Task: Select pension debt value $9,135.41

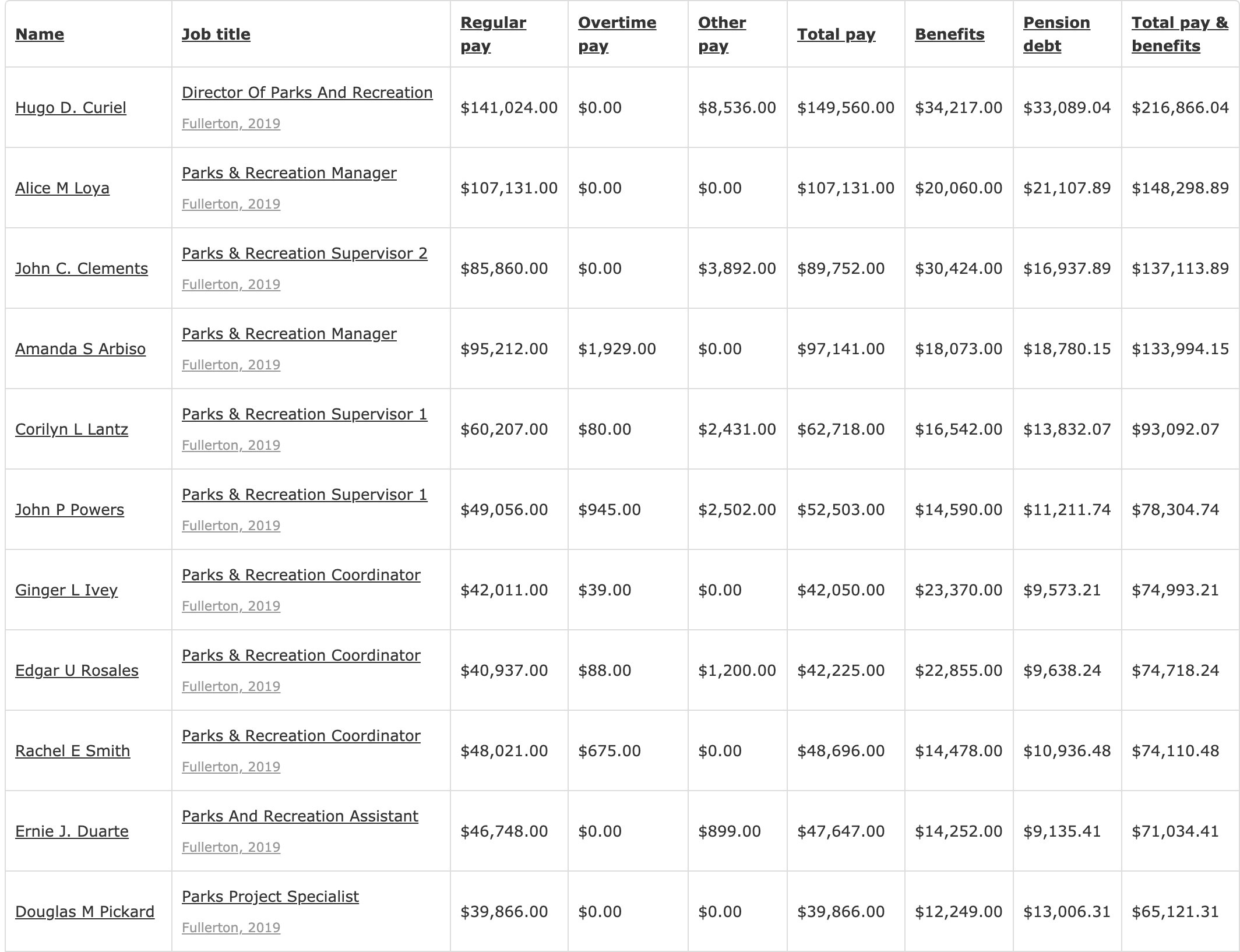Action: [x=1062, y=831]
